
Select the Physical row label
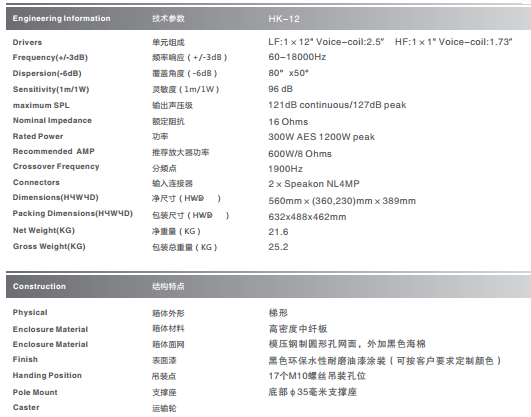30,312
